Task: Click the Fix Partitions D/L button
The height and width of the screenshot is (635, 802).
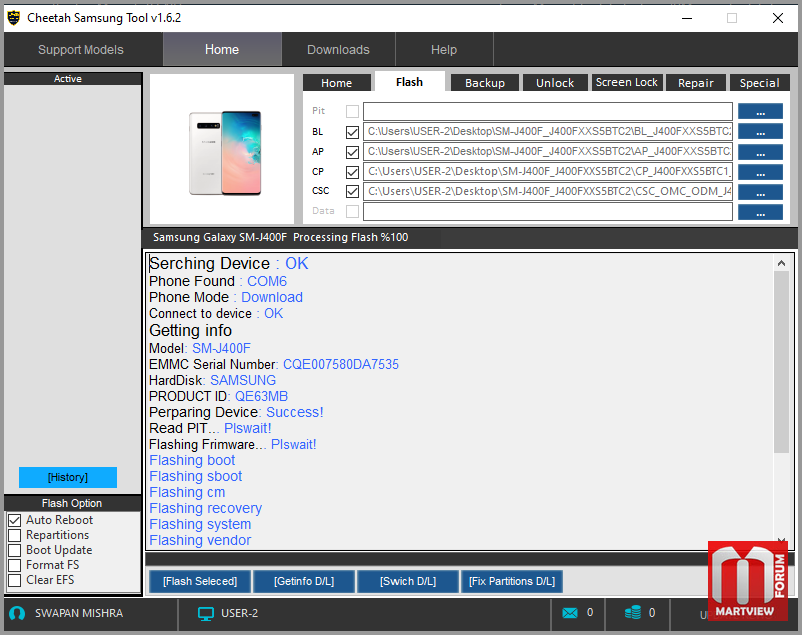Action: [x=512, y=581]
